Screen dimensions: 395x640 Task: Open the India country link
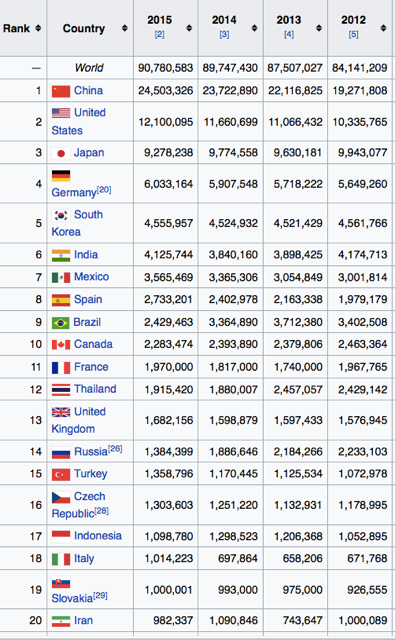86,255
